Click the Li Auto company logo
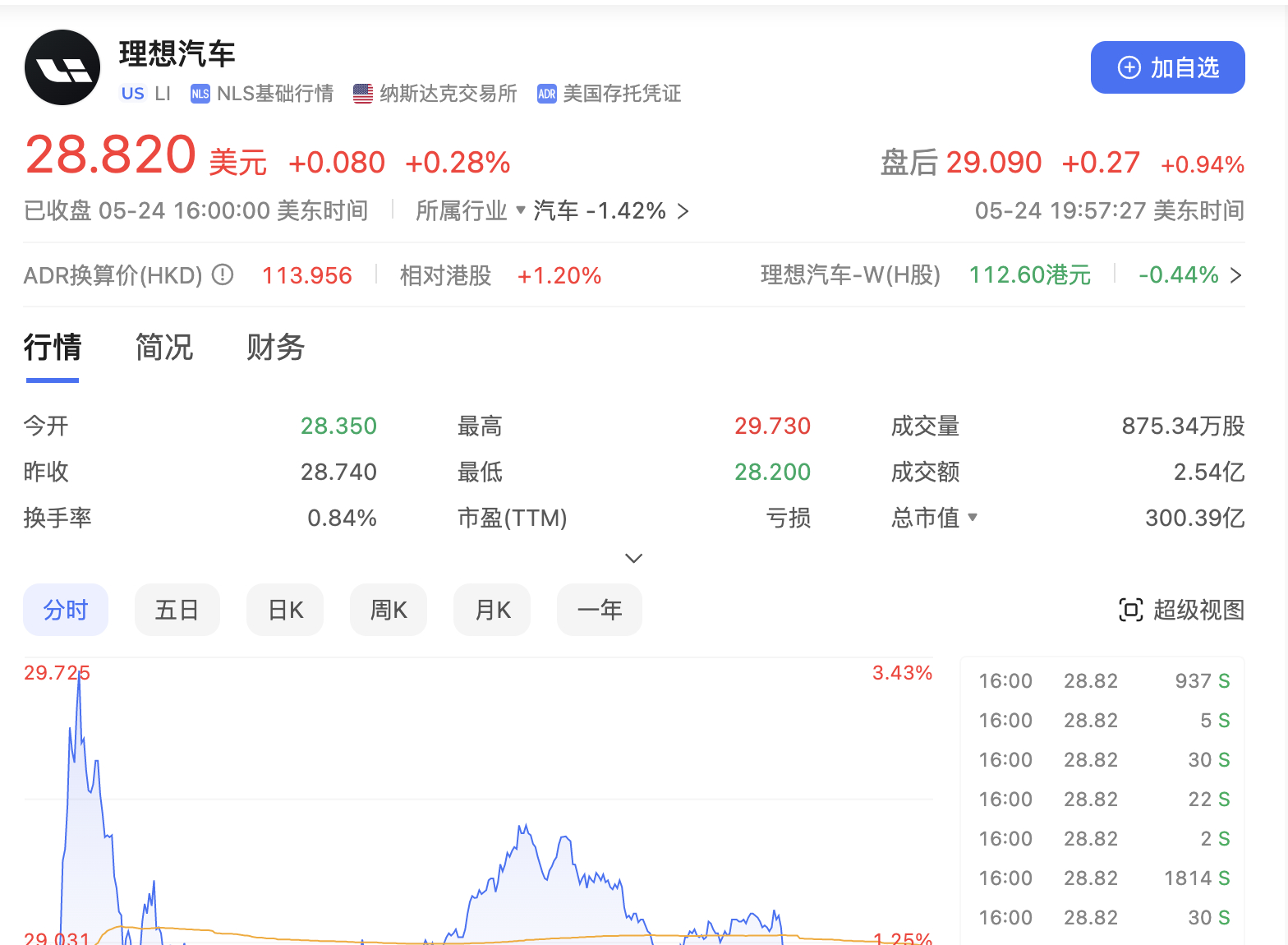This screenshot has width=1288, height=945. (62, 67)
